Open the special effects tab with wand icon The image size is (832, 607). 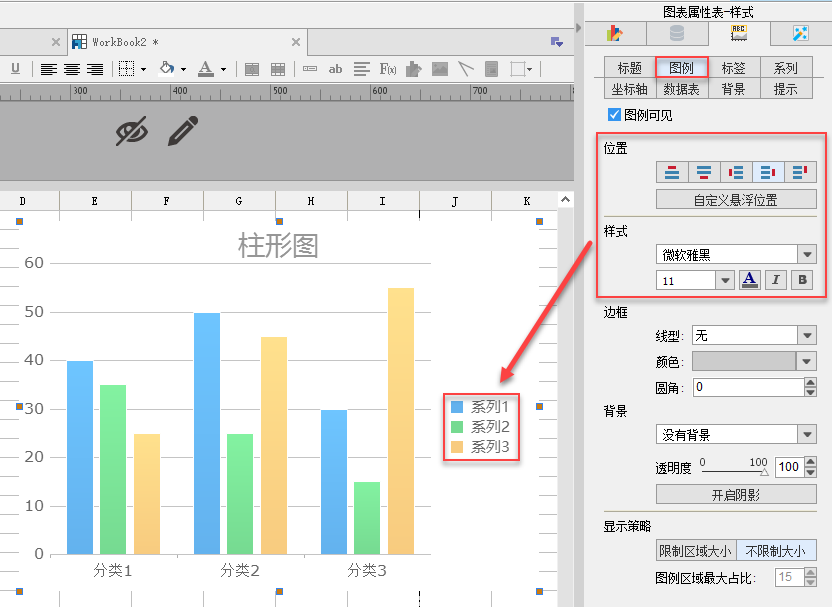point(800,33)
